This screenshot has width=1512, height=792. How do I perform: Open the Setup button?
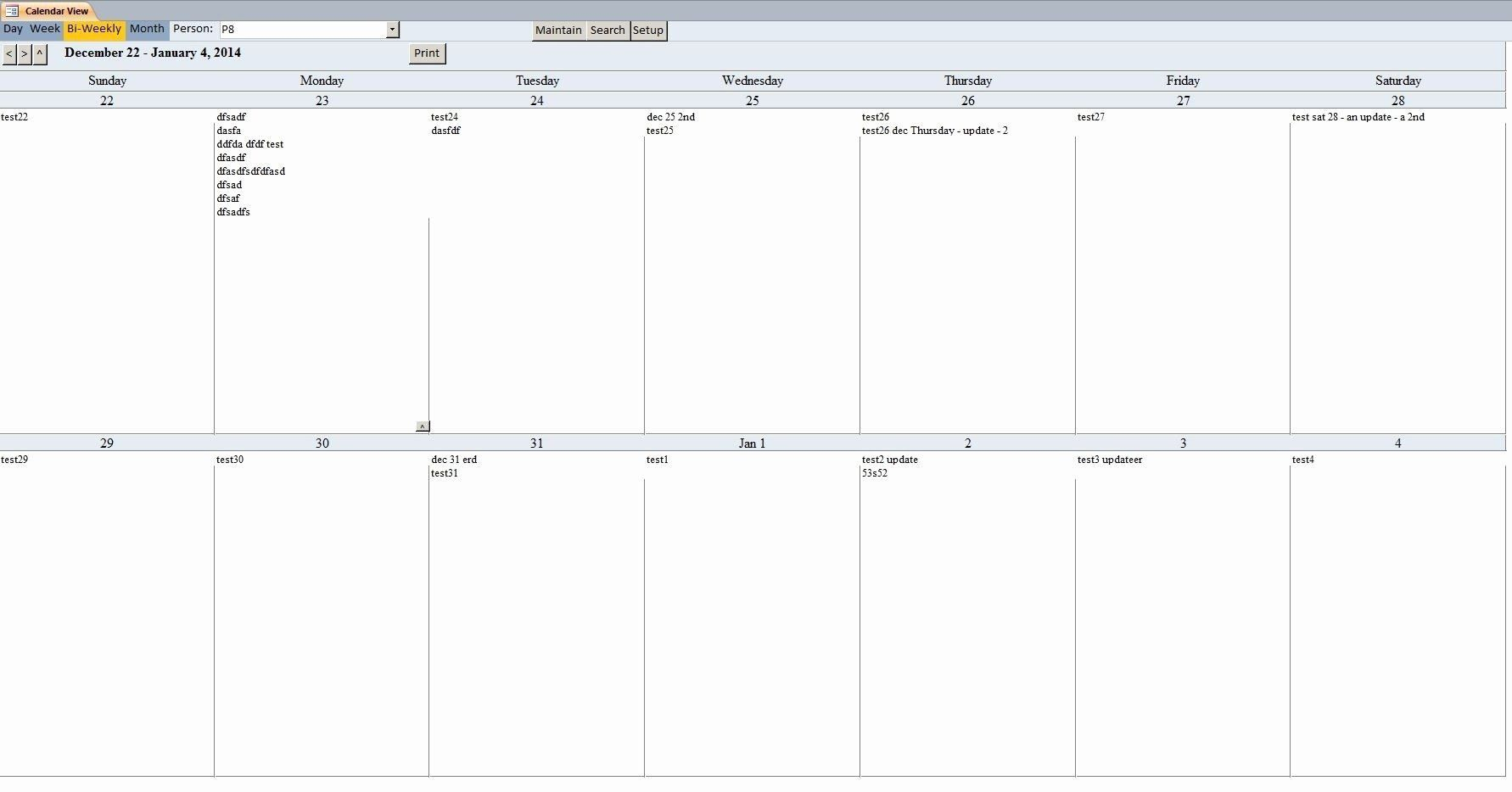click(648, 31)
